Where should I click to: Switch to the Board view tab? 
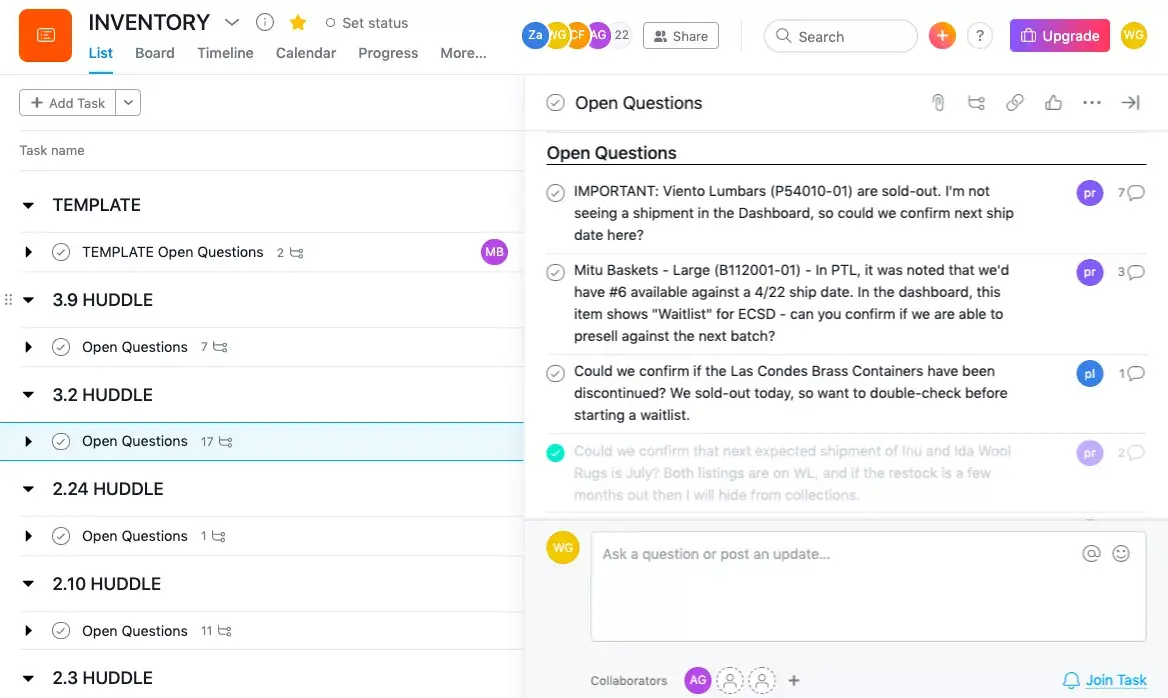155,53
